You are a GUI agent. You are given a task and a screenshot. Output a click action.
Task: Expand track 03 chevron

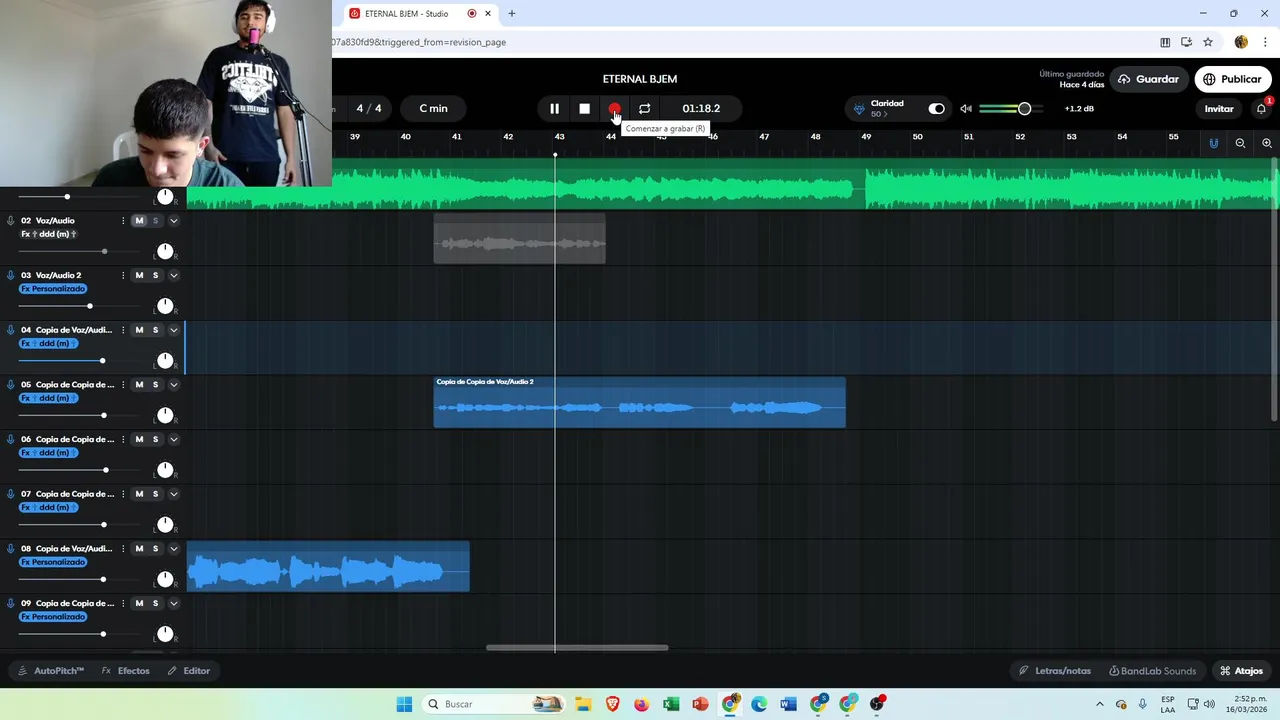point(173,275)
